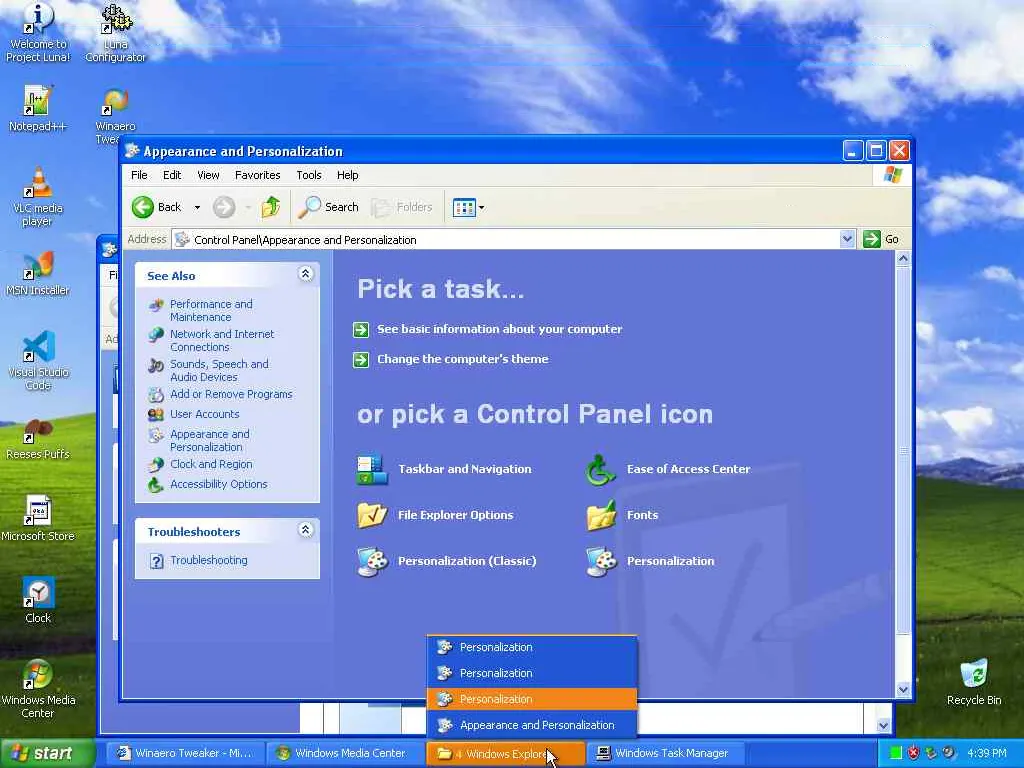Open Add or Remove Programs link
Screen dimensions: 1024x768
tap(231, 394)
